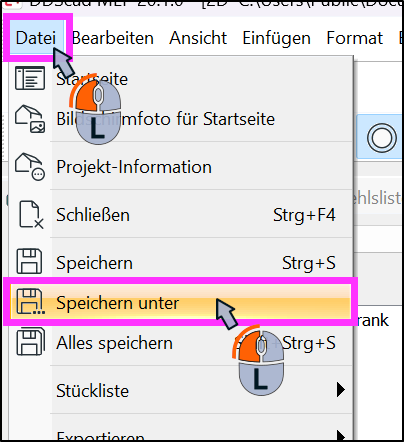Click the Alles speichern stacked floppy icon
The width and height of the screenshot is (404, 442).
coord(30,342)
